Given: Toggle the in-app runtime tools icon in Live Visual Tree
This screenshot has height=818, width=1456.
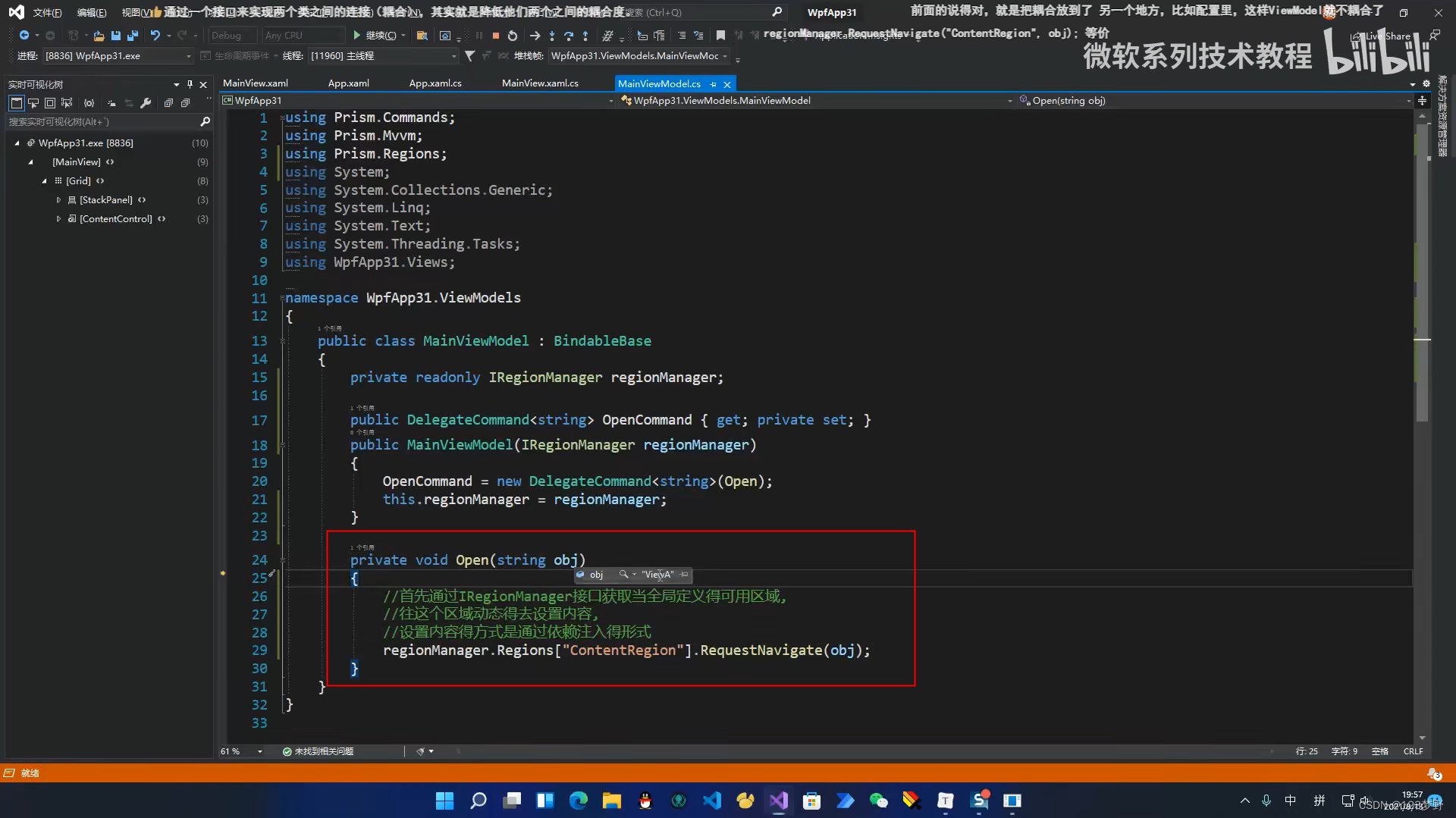Looking at the screenshot, I should 16,102.
